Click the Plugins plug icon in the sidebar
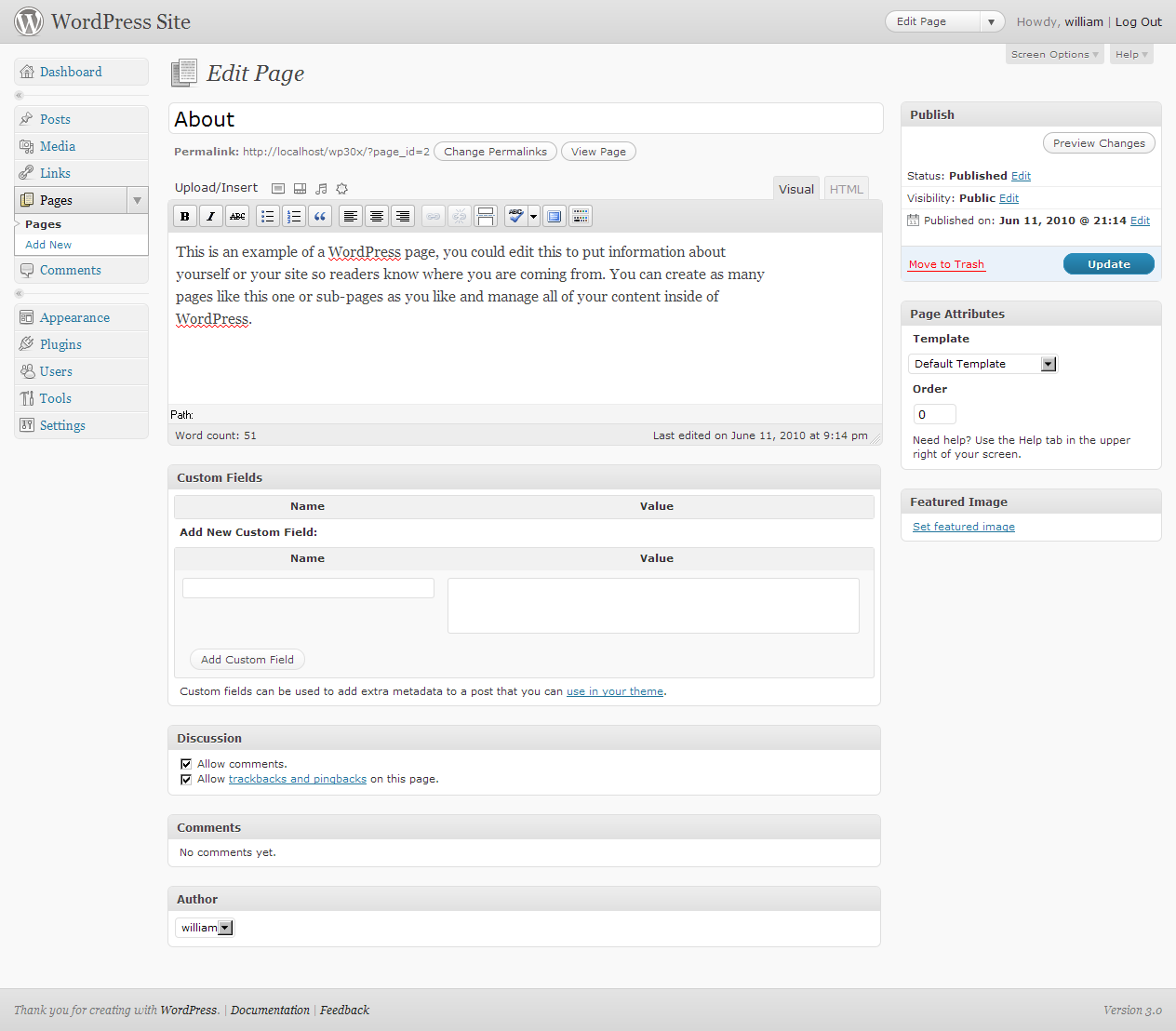This screenshot has height=1031, width=1176. pyautogui.click(x=27, y=344)
